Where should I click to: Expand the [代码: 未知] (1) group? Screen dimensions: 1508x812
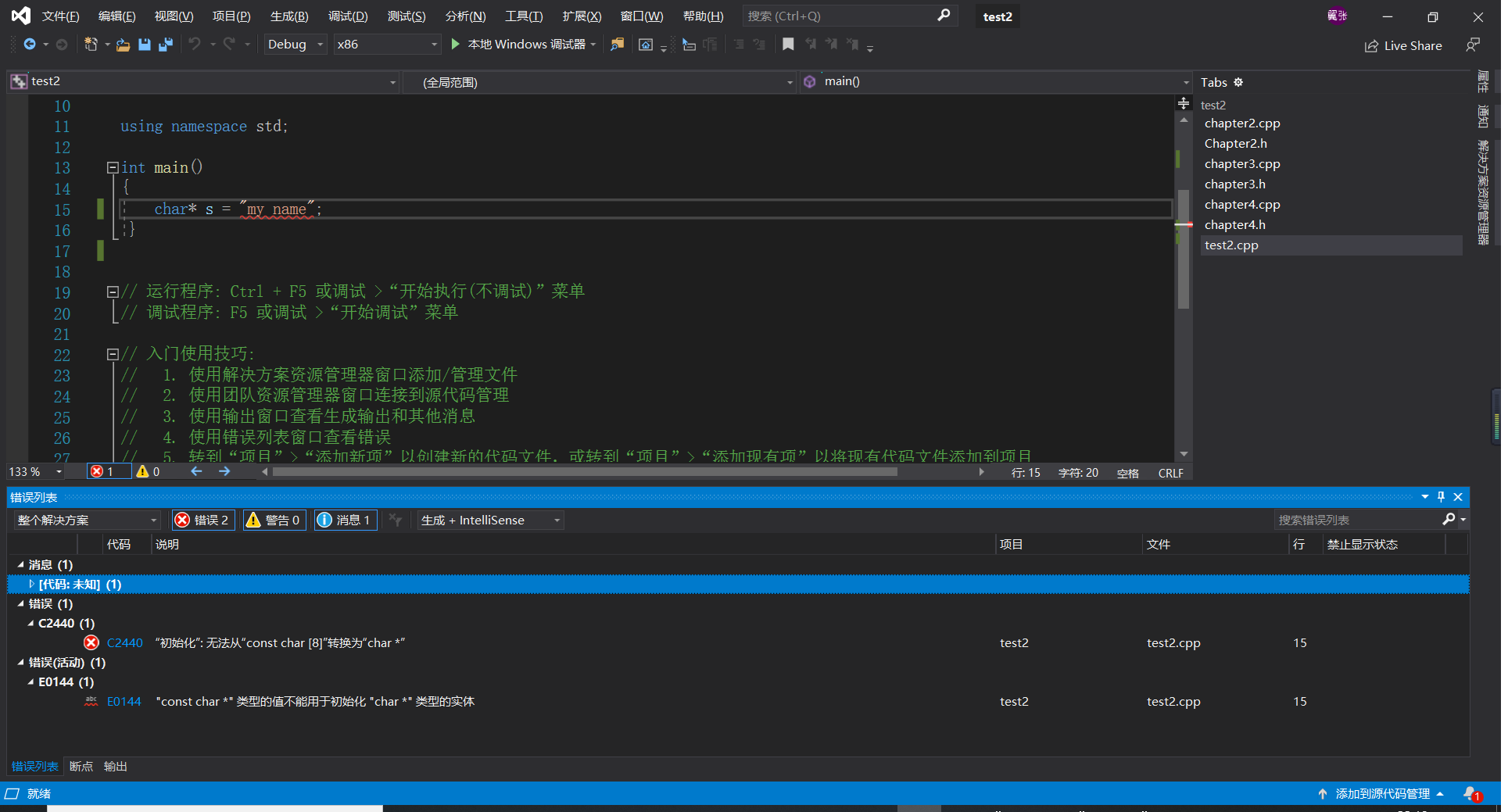[x=31, y=584]
